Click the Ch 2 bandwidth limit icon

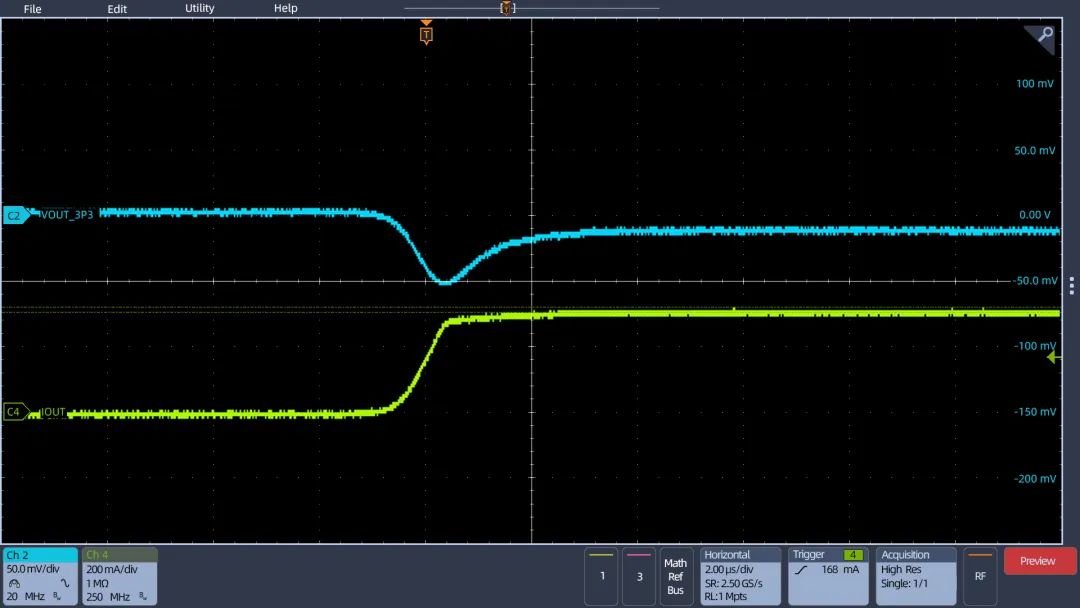pyautogui.click(x=57, y=596)
